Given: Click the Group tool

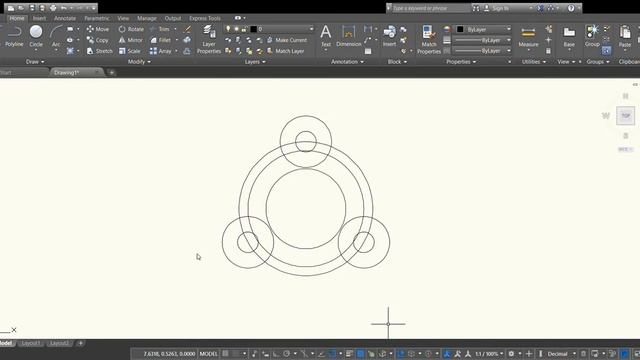Looking at the screenshot, I should tap(592, 36).
